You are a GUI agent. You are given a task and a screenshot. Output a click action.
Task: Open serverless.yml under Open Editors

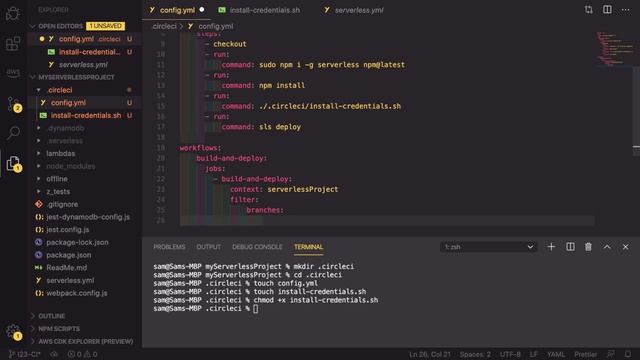84,64
